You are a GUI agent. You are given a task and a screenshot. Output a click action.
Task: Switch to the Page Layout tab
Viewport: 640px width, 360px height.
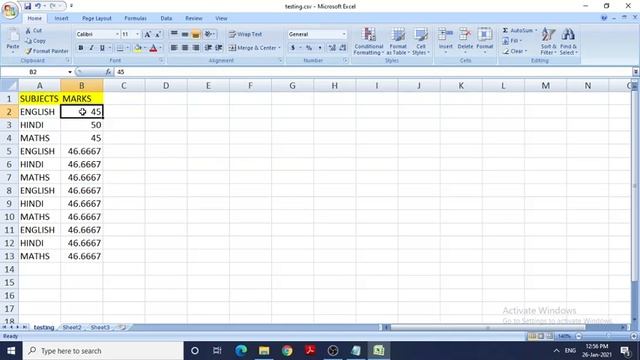[x=97, y=18]
